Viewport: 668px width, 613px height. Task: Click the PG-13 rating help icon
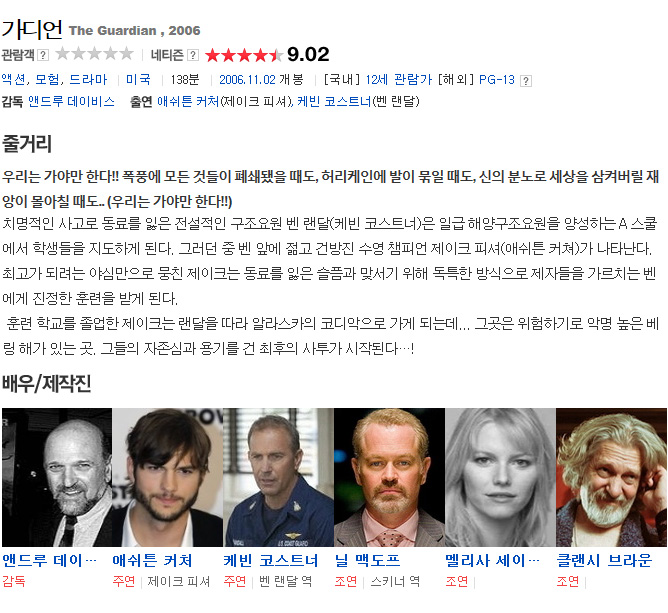(x=526, y=81)
